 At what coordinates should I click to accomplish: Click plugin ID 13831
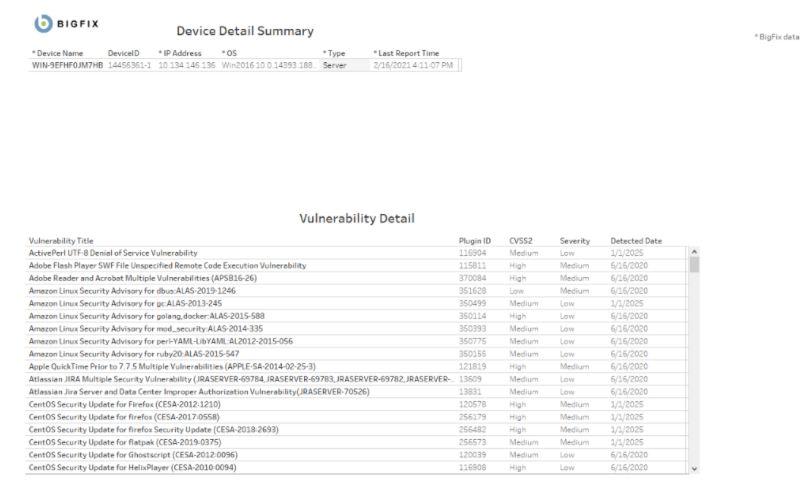click(470, 392)
